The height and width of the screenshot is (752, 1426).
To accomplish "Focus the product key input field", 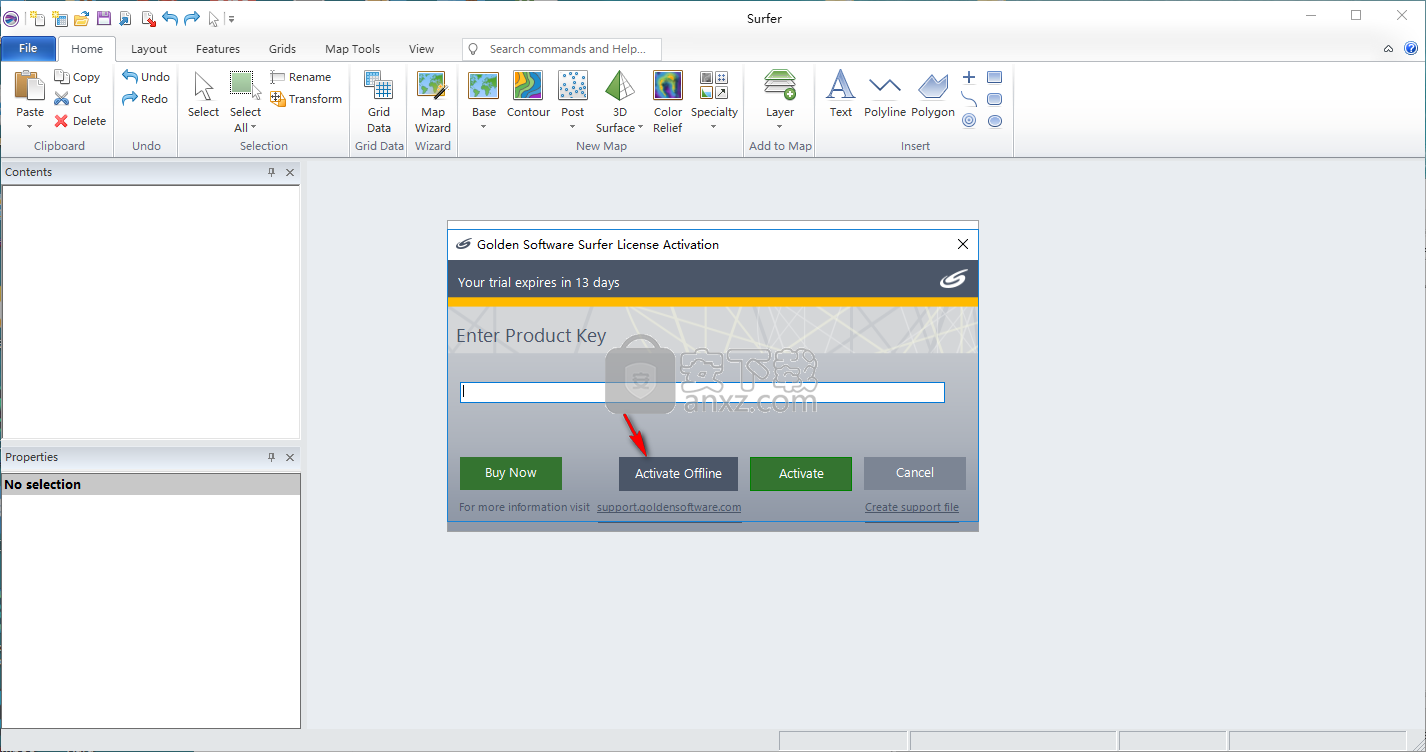I will (702, 392).
